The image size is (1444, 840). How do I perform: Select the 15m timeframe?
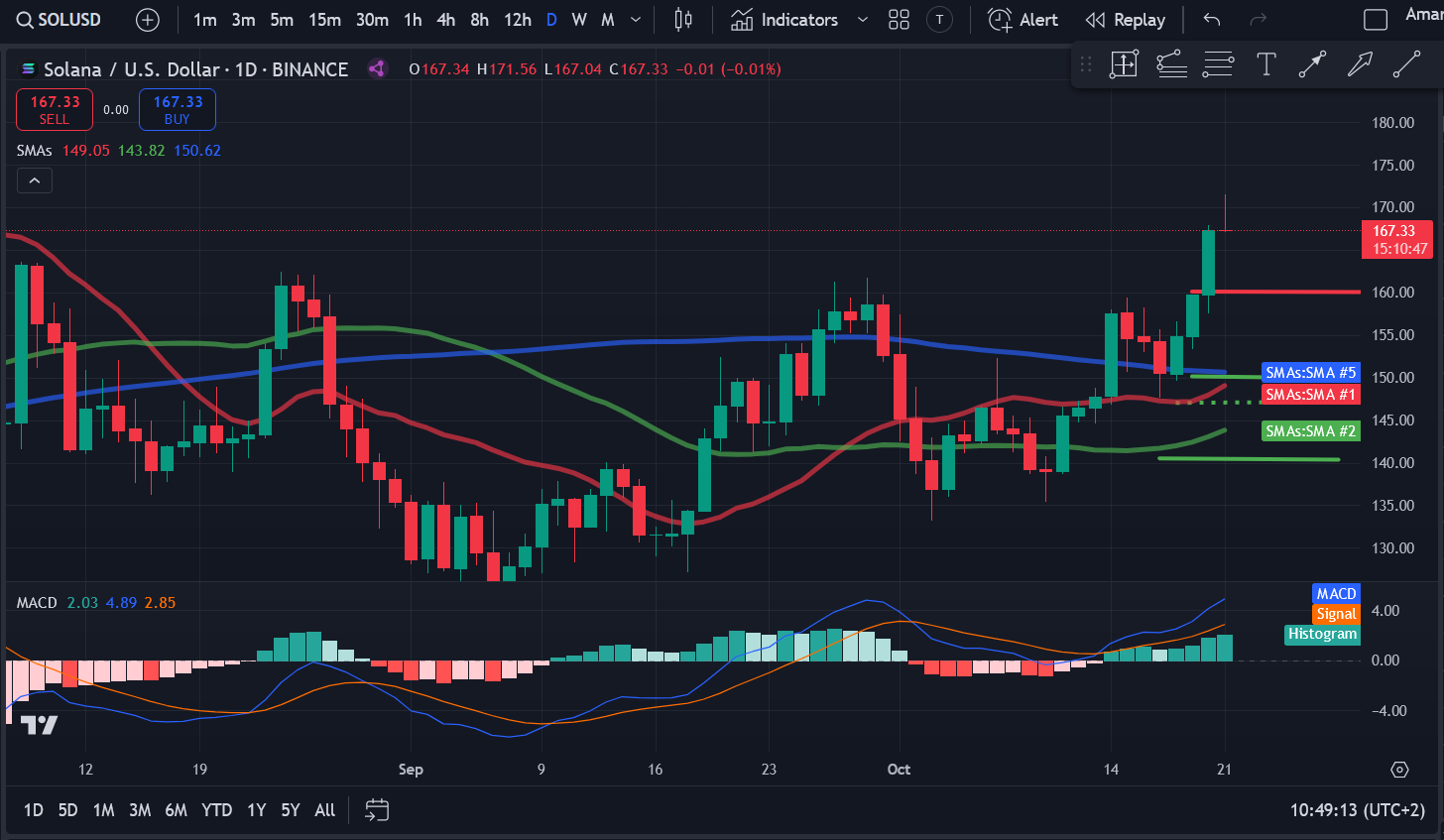(x=324, y=20)
